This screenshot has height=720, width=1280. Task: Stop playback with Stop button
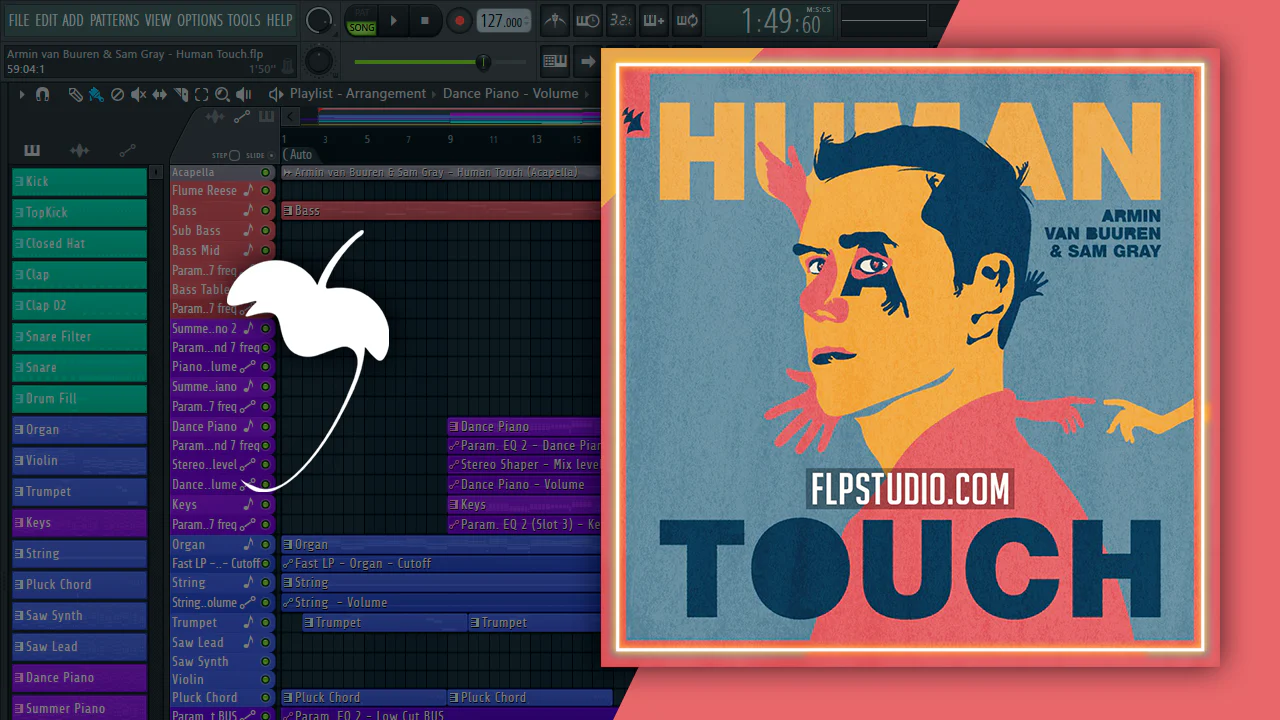425,20
